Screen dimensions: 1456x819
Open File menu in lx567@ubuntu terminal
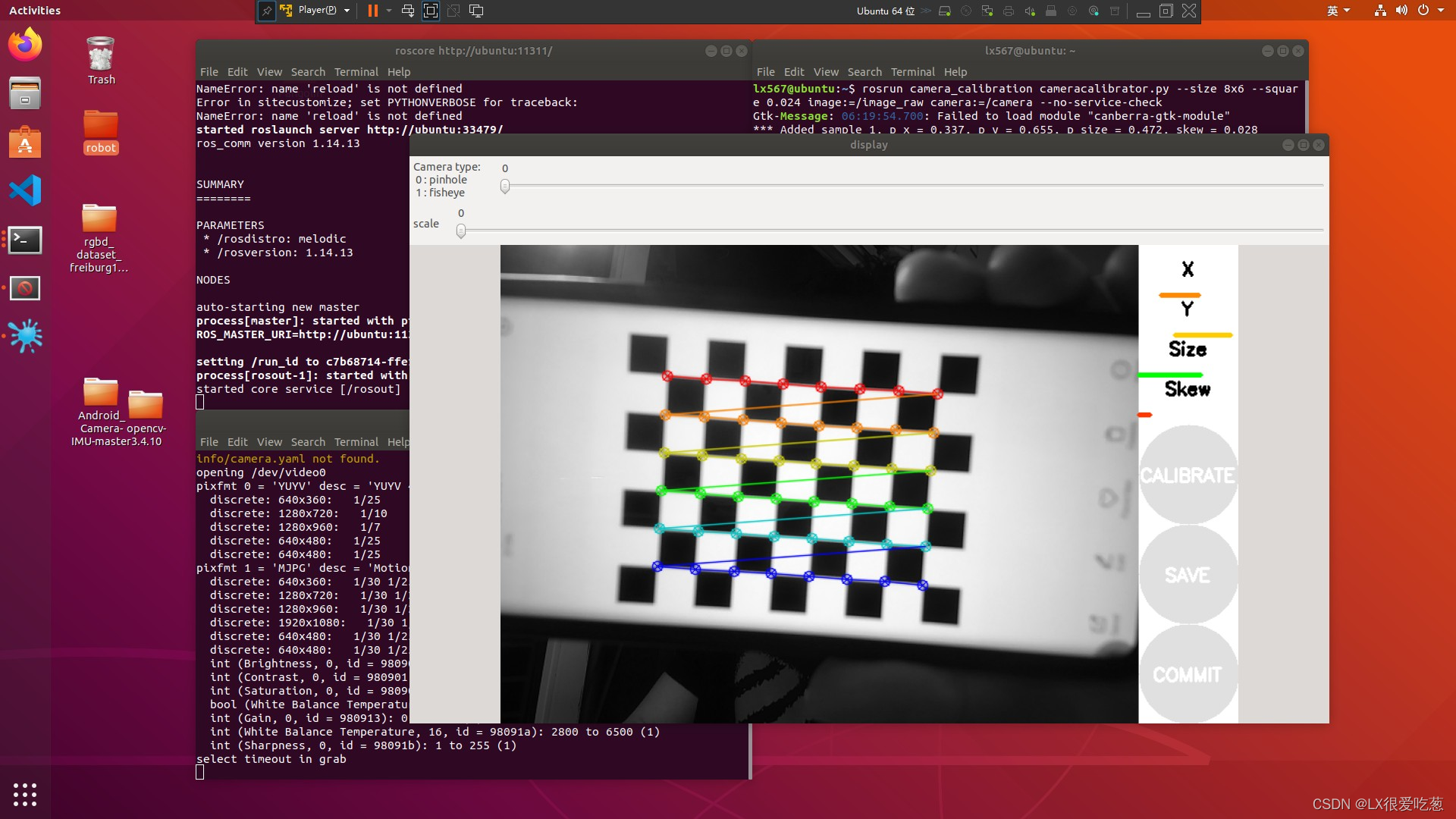(766, 72)
